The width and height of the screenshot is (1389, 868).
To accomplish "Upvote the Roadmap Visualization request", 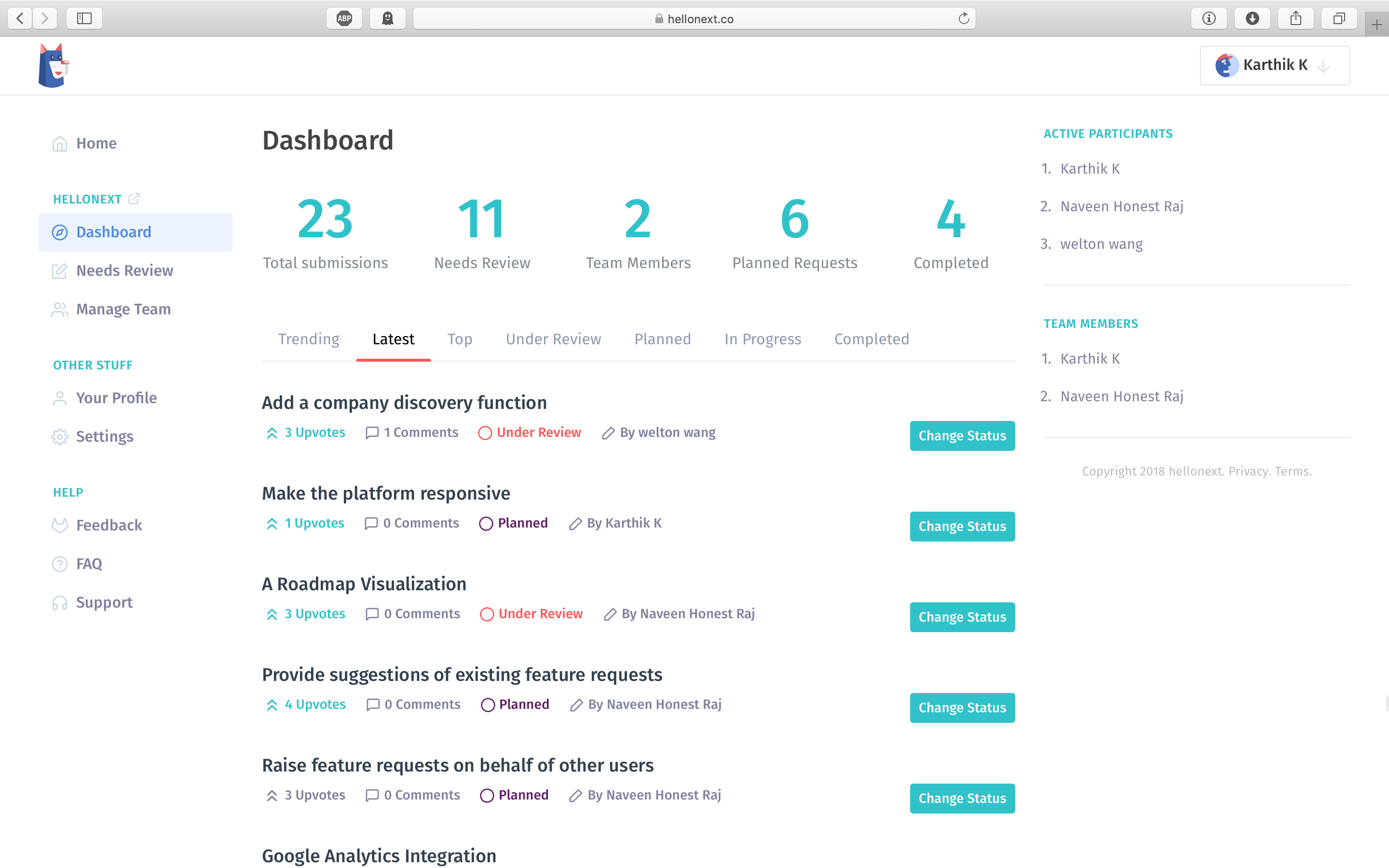I will (x=272, y=614).
